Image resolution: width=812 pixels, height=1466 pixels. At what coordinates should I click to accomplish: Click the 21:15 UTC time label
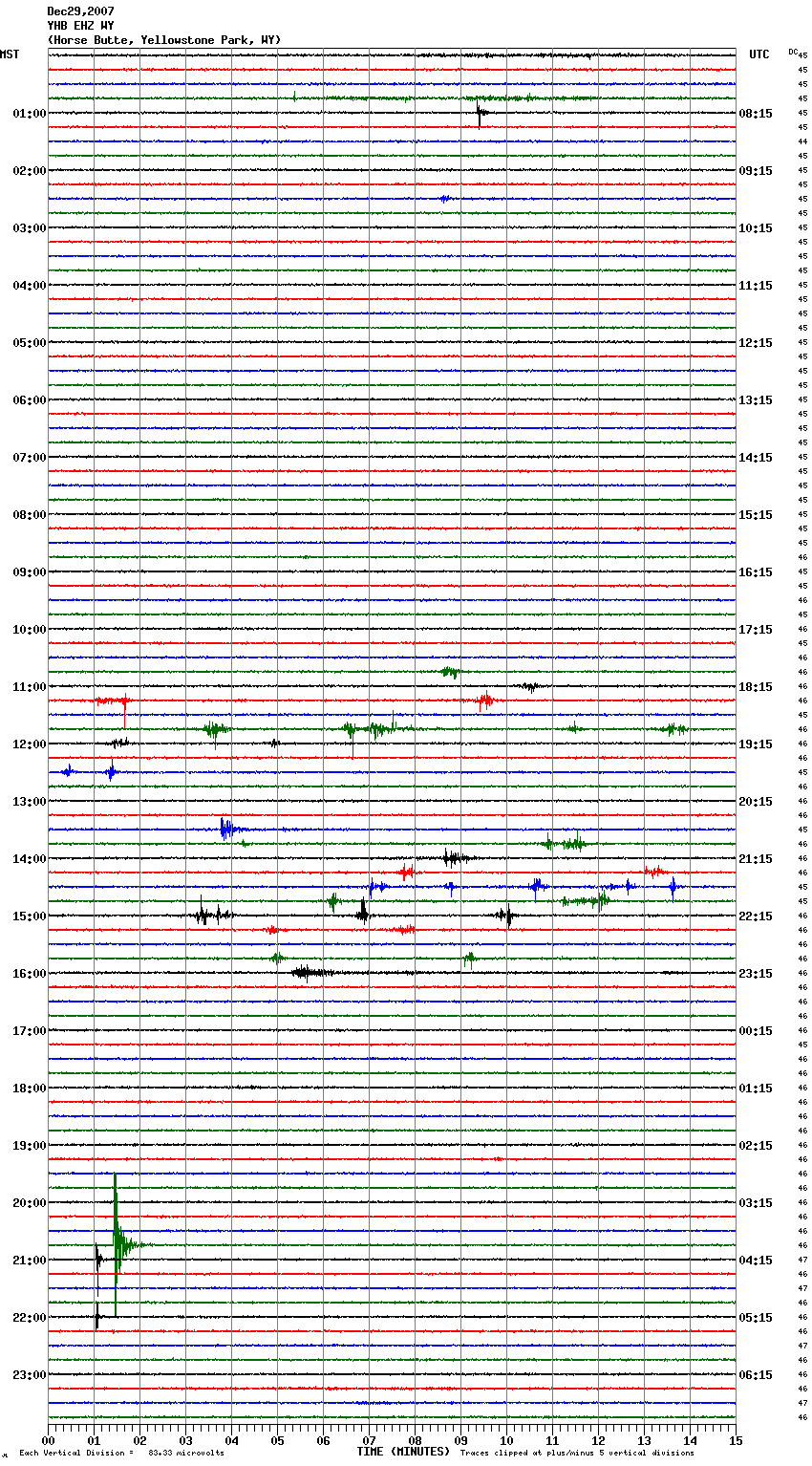756,859
